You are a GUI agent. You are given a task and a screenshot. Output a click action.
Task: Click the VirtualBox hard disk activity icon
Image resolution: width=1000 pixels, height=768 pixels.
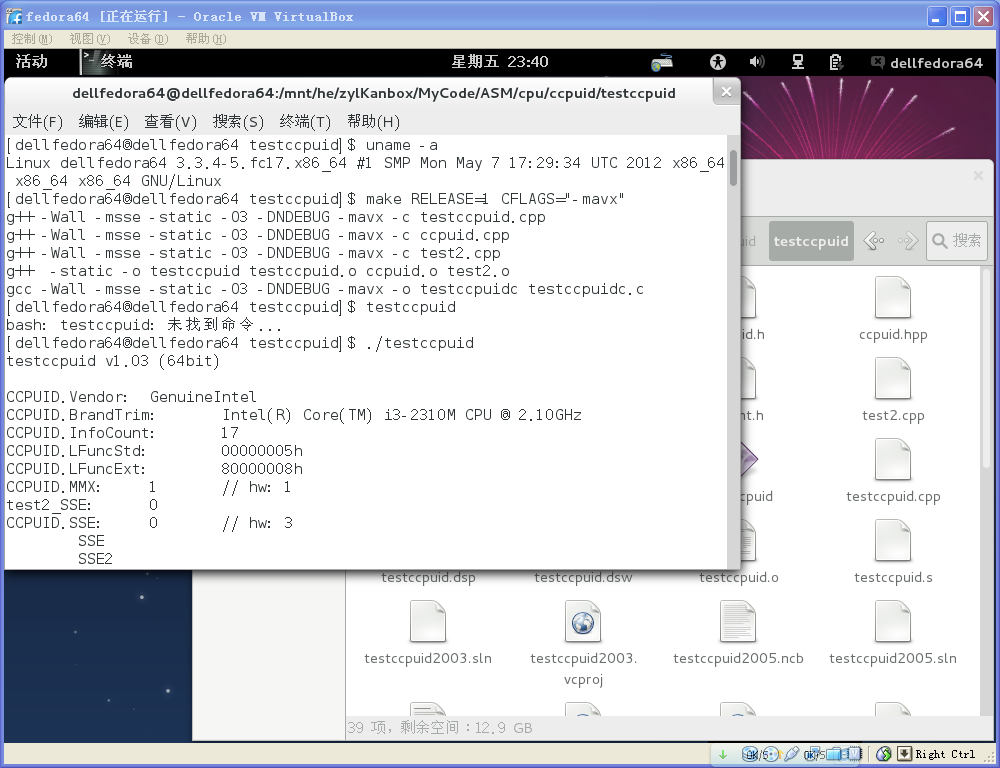(x=752, y=755)
